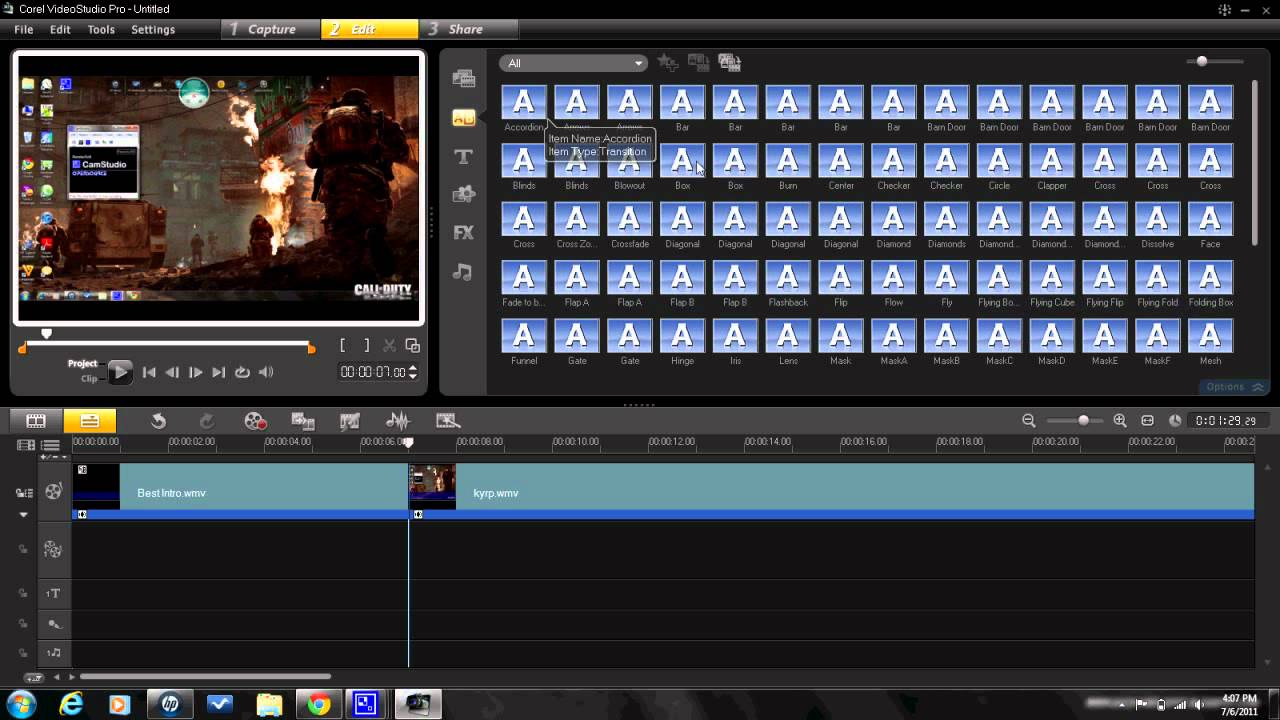Jump to Home start of project
Image resolution: width=1280 pixels, height=720 pixels.
[x=149, y=372]
